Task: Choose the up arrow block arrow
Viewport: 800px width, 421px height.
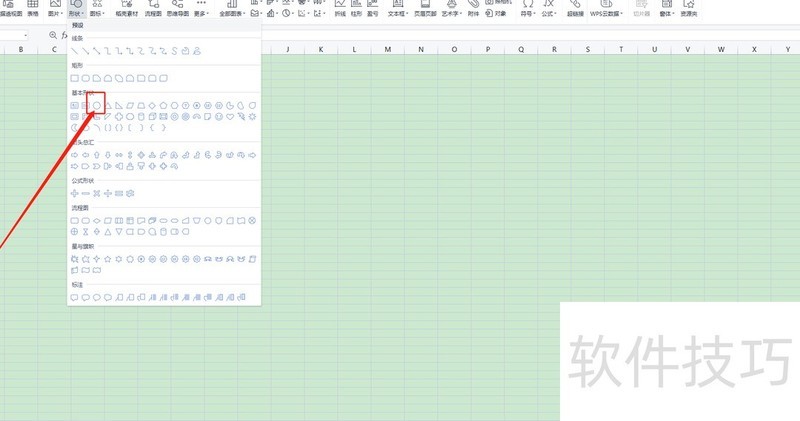Action: click(96, 155)
